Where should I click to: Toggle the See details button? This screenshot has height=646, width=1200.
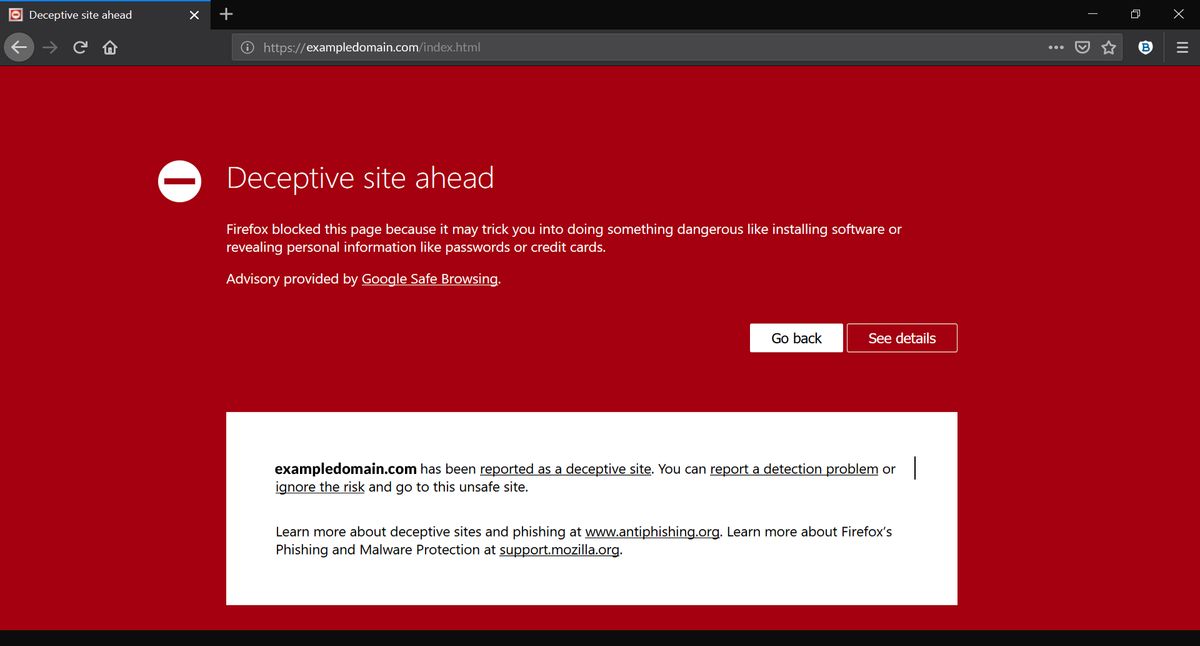point(901,338)
